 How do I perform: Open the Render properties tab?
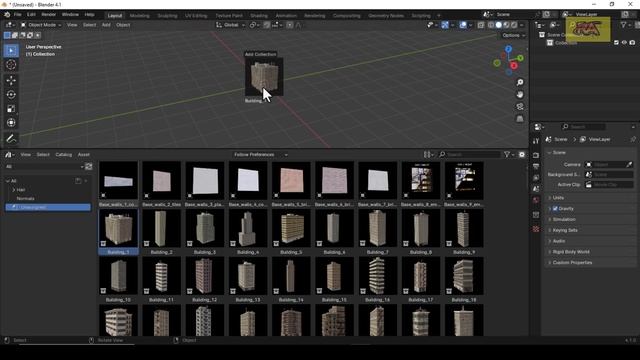[x=536, y=156]
